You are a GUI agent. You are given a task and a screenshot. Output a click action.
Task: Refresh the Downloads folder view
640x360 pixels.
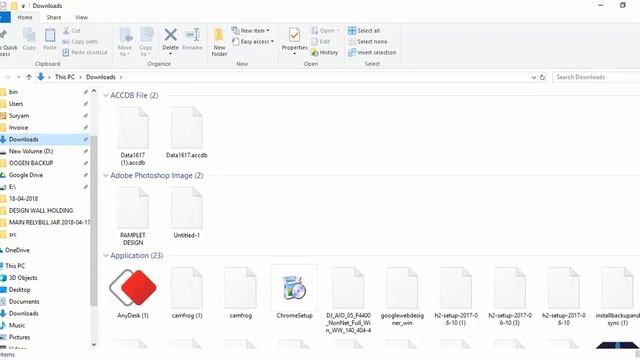tap(542, 77)
